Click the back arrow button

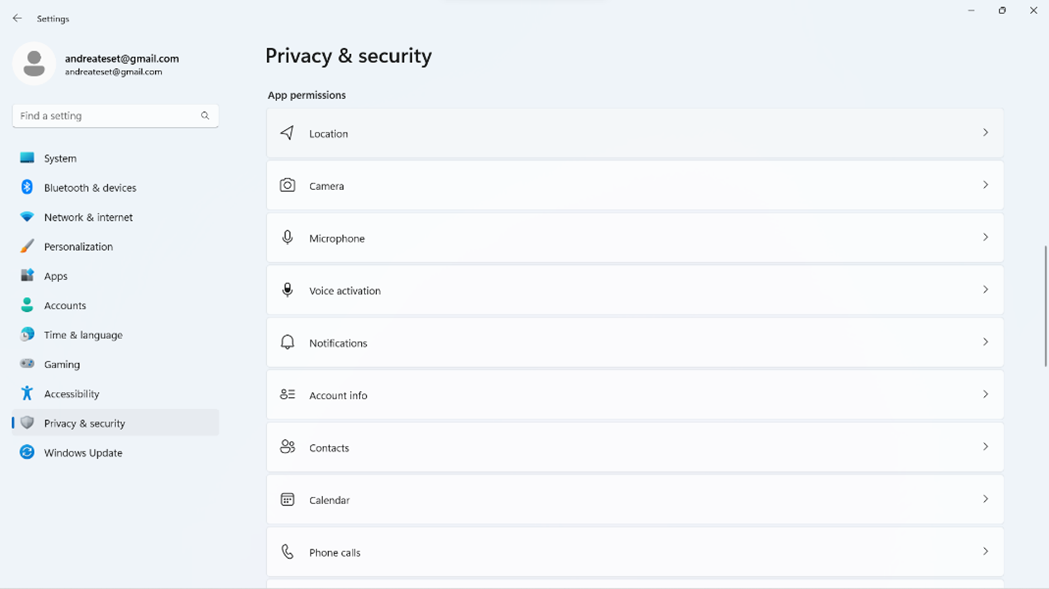pyautogui.click(x=17, y=18)
